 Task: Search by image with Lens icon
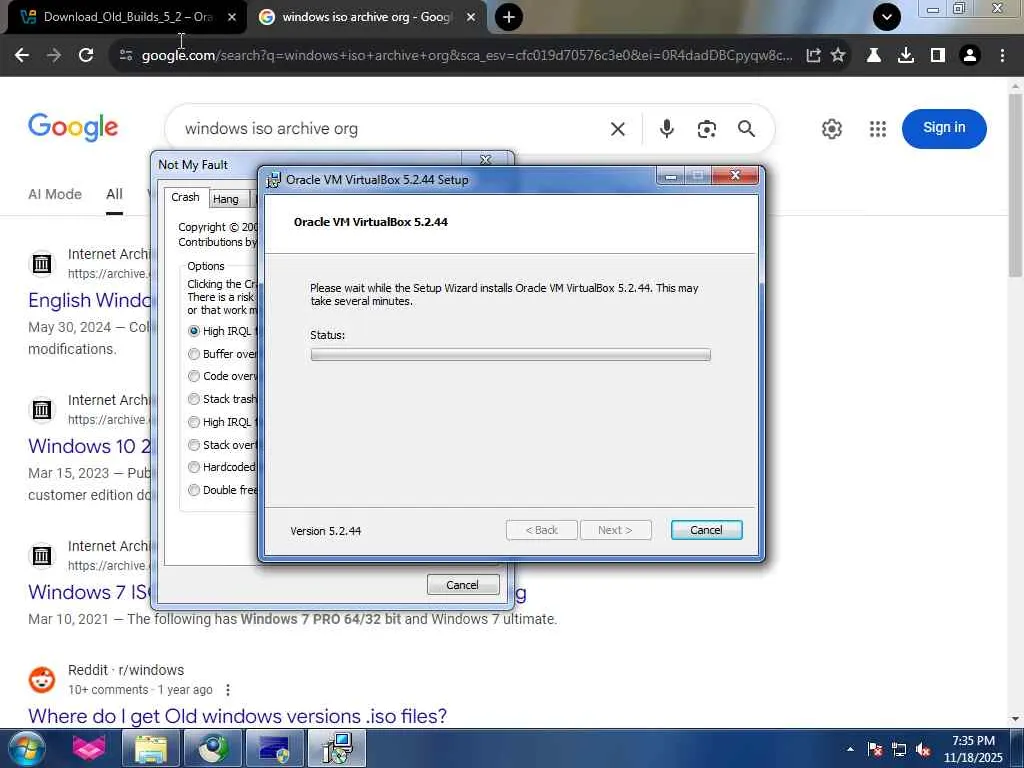(x=707, y=129)
